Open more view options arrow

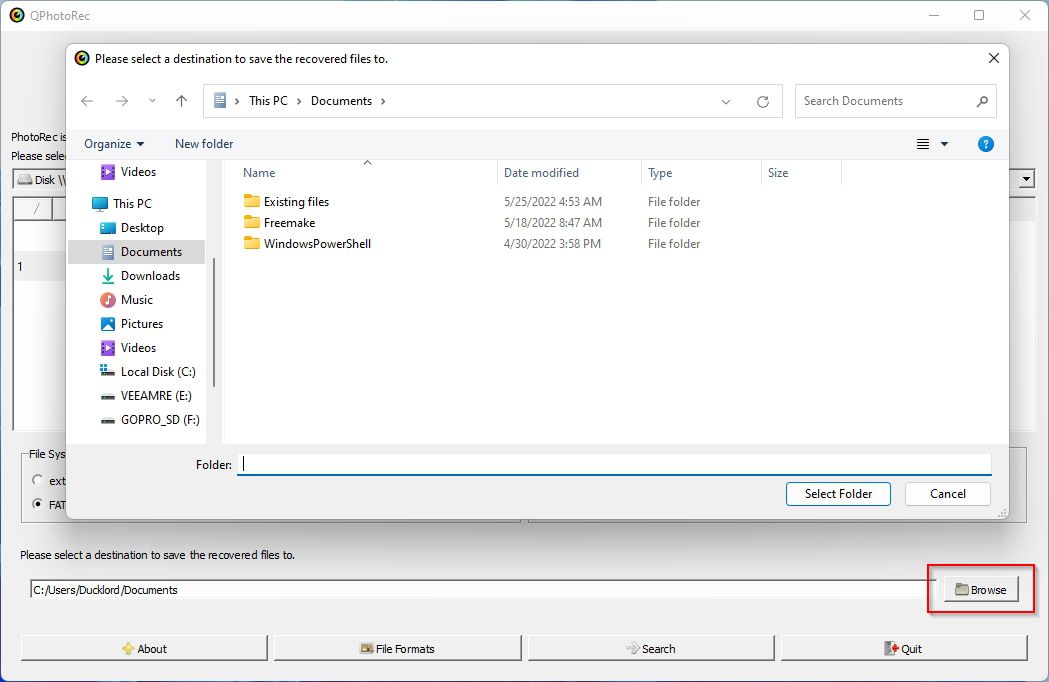click(945, 144)
